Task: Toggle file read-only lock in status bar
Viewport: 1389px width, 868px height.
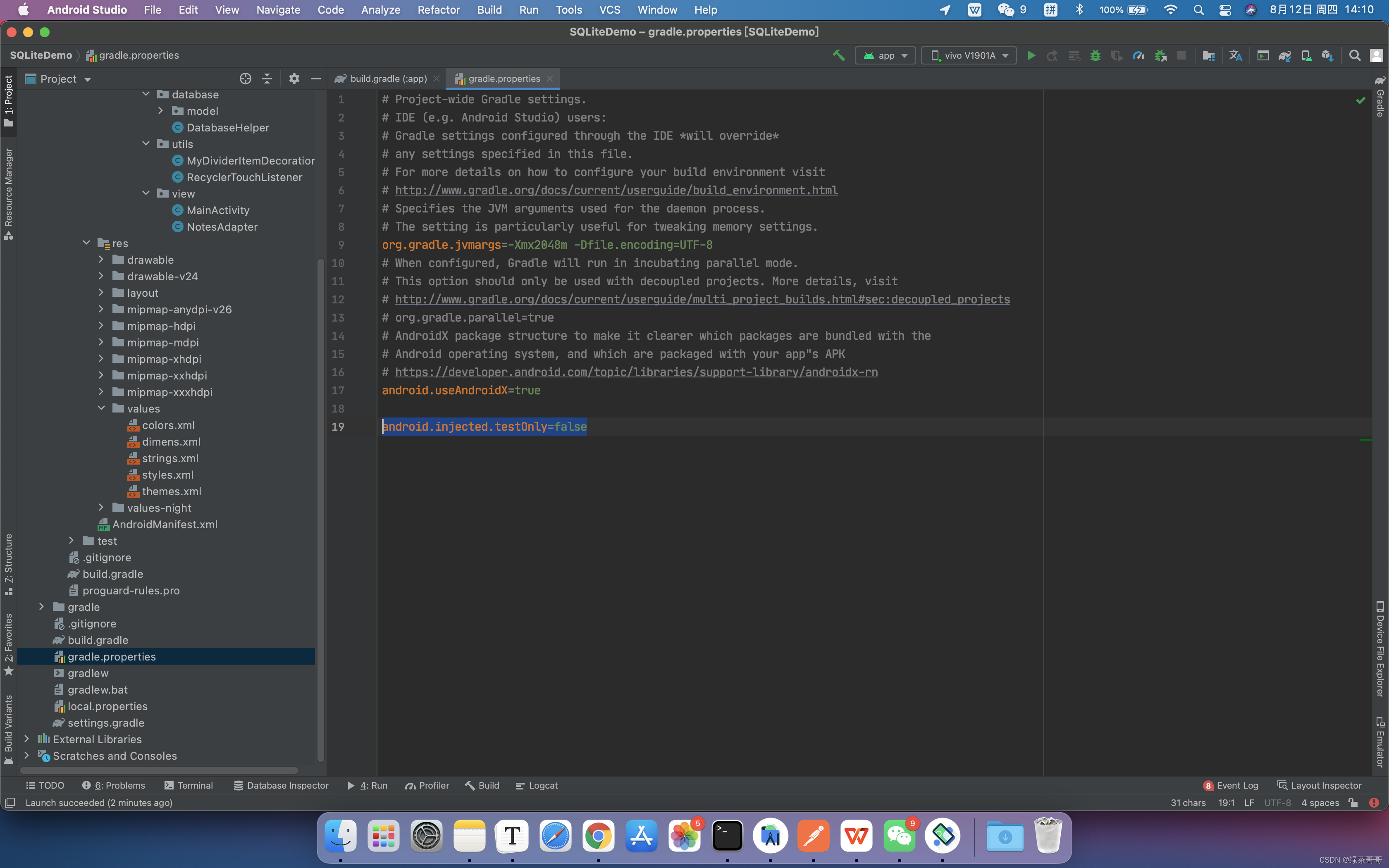Action: (1353, 803)
